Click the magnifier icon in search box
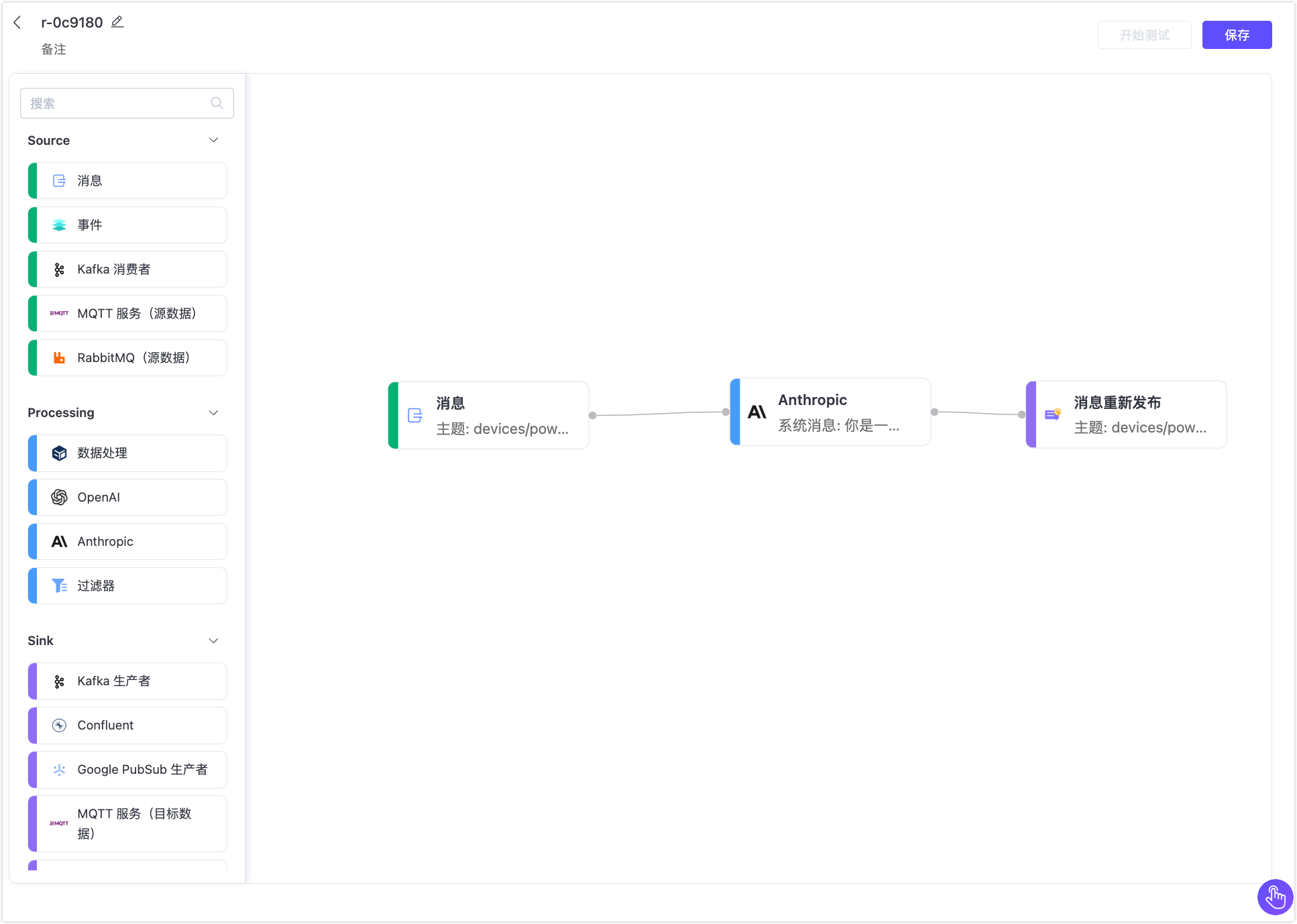This screenshot has width=1297, height=924. 217,103
